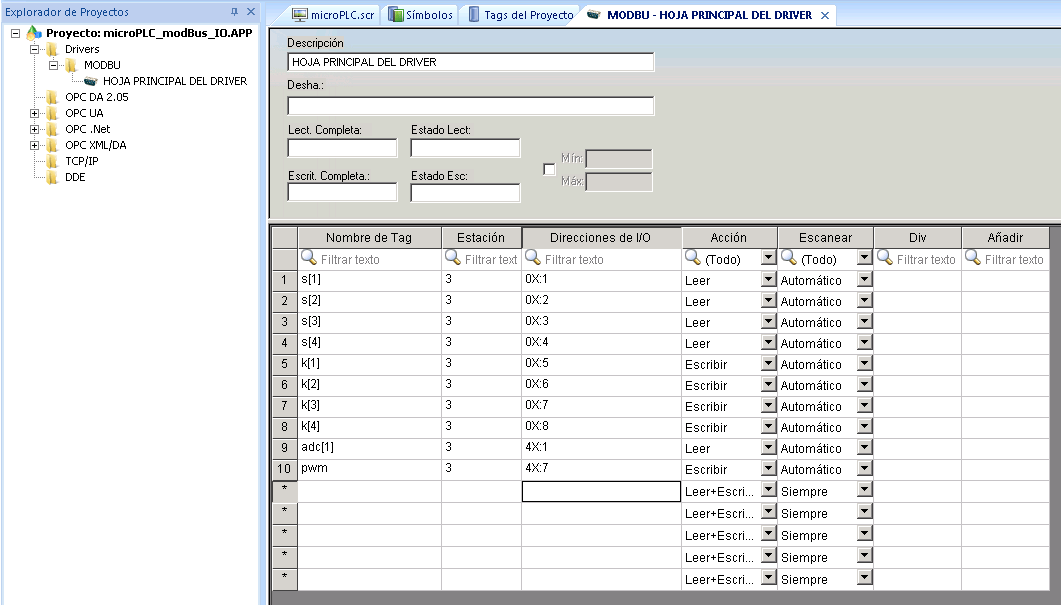Open Acción dropdown for s[1] row

(x=768, y=279)
